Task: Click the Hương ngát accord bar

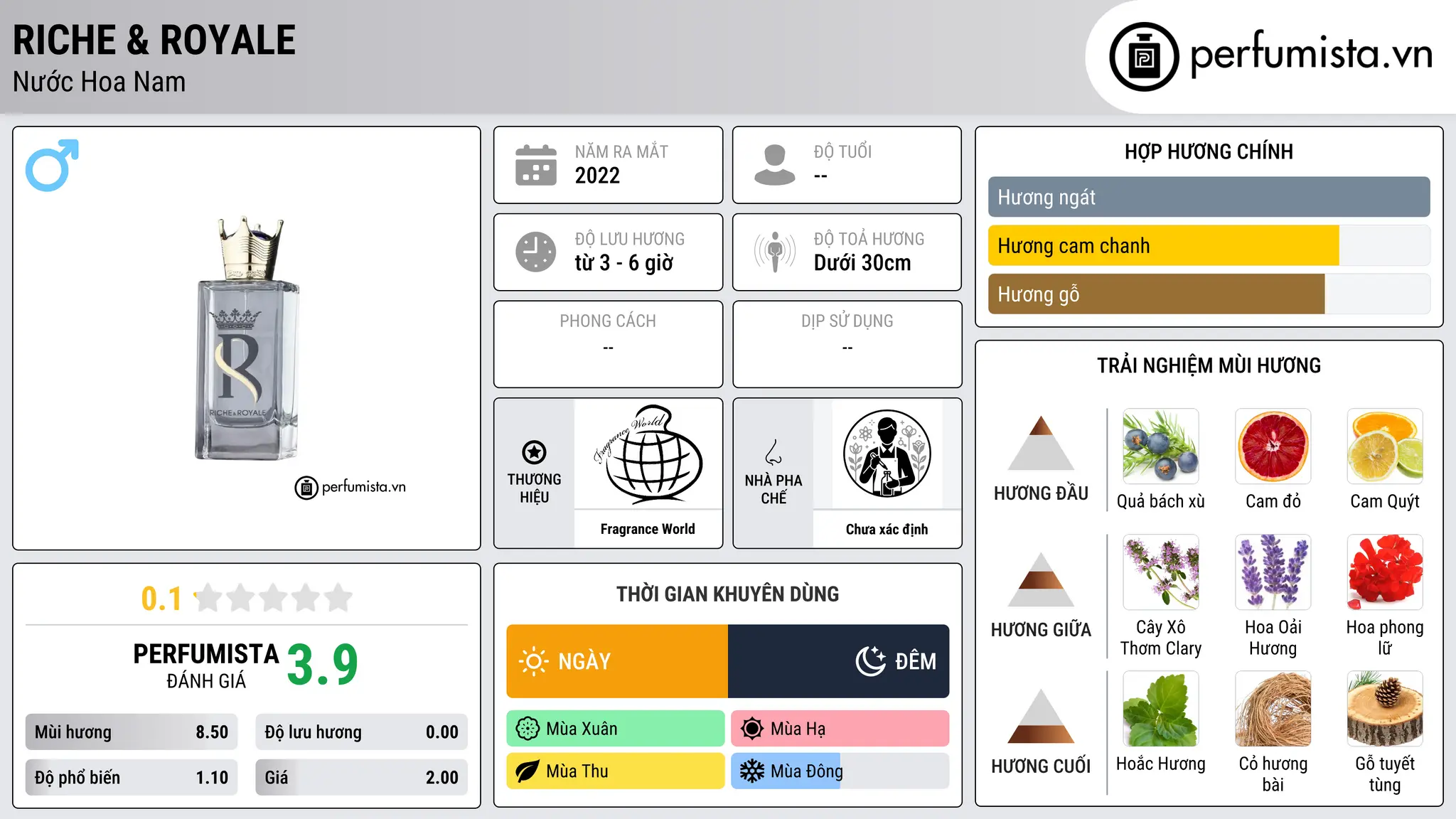Action: point(1209,197)
